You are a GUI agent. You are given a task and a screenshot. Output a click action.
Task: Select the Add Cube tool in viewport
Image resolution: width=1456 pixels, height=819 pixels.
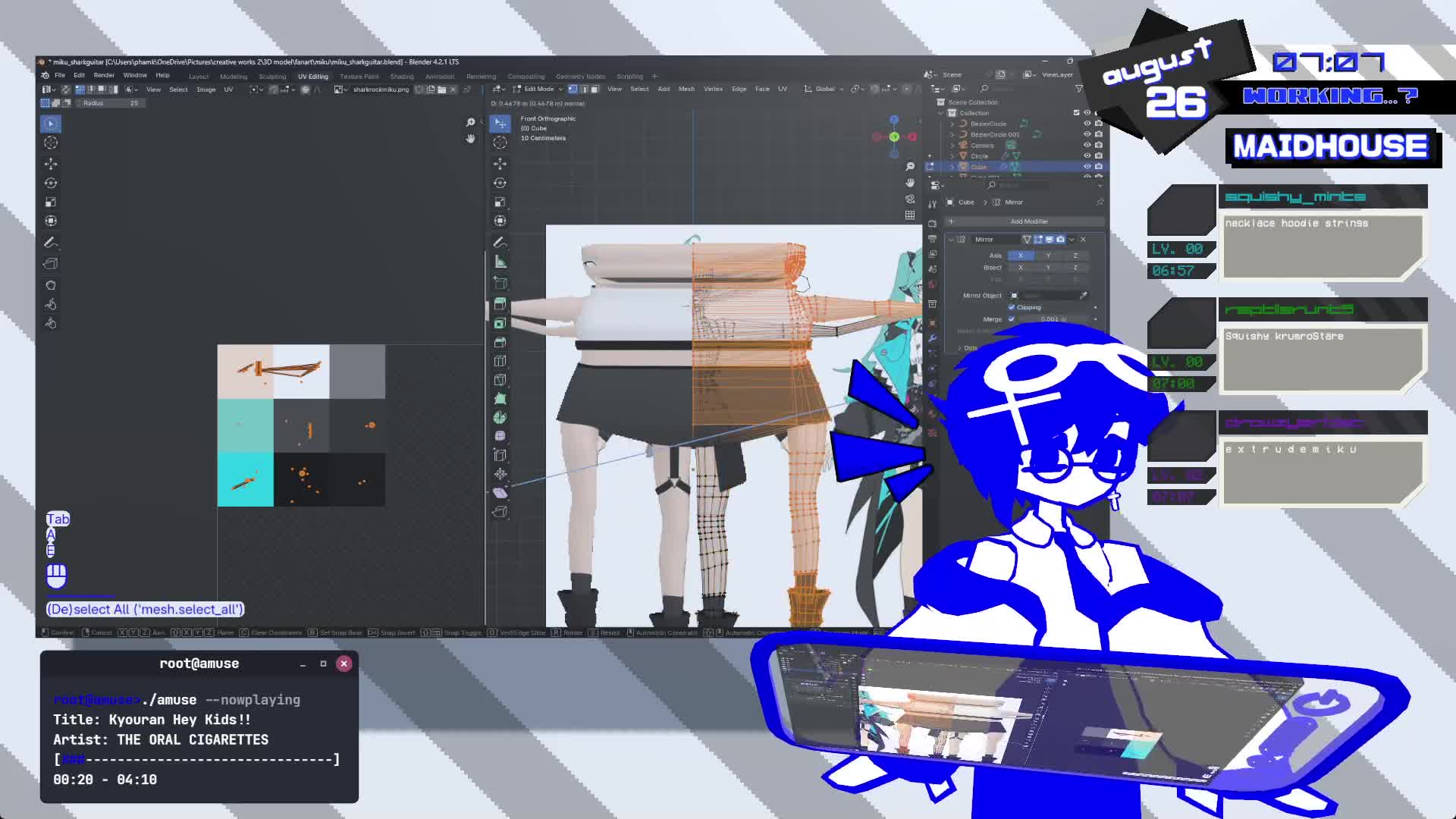500,283
